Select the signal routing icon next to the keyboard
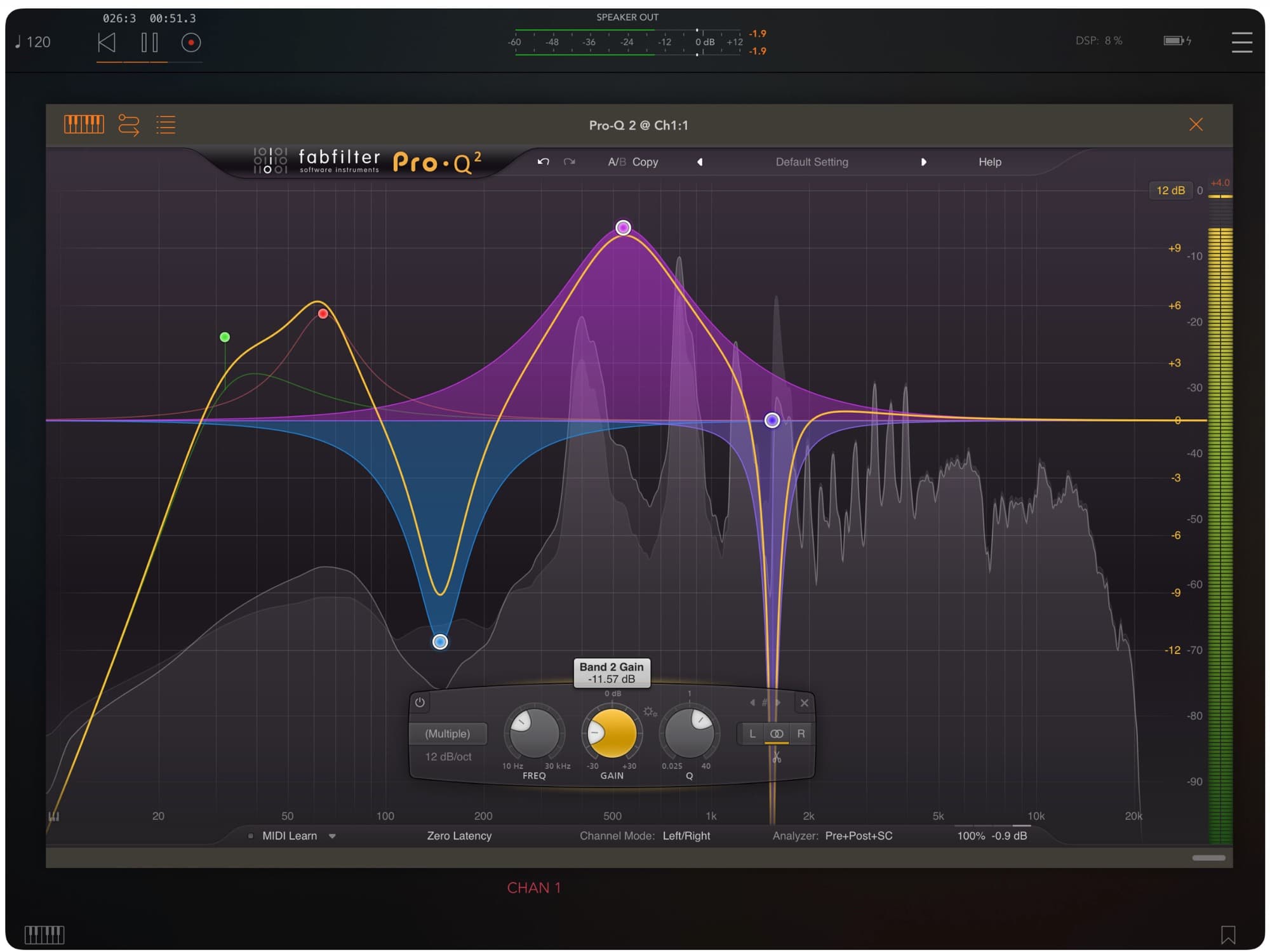The height and width of the screenshot is (952, 1270). pyautogui.click(x=128, y=124)
